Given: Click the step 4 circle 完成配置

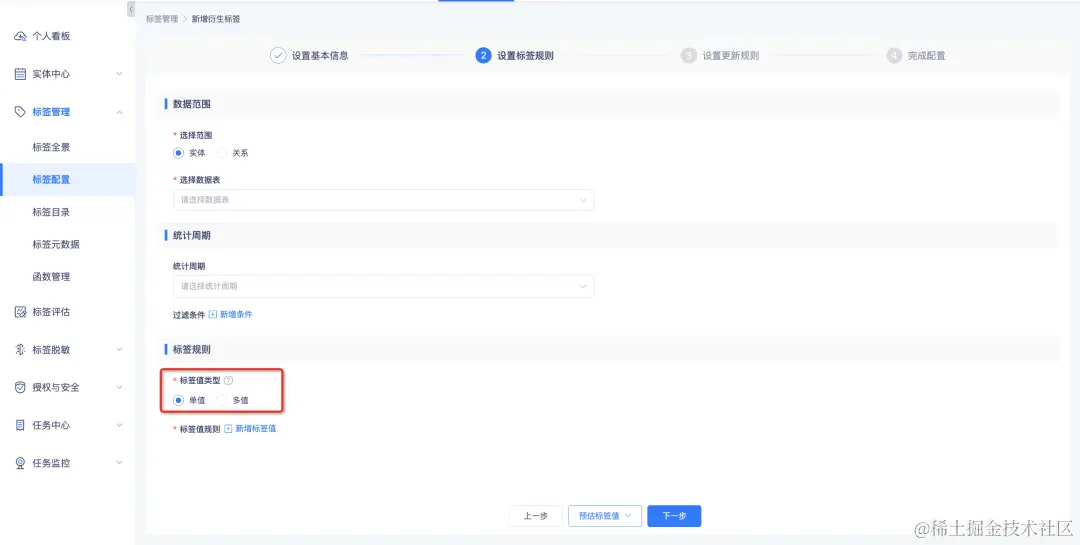Looking at the screenshot, I should coord(894,56).
